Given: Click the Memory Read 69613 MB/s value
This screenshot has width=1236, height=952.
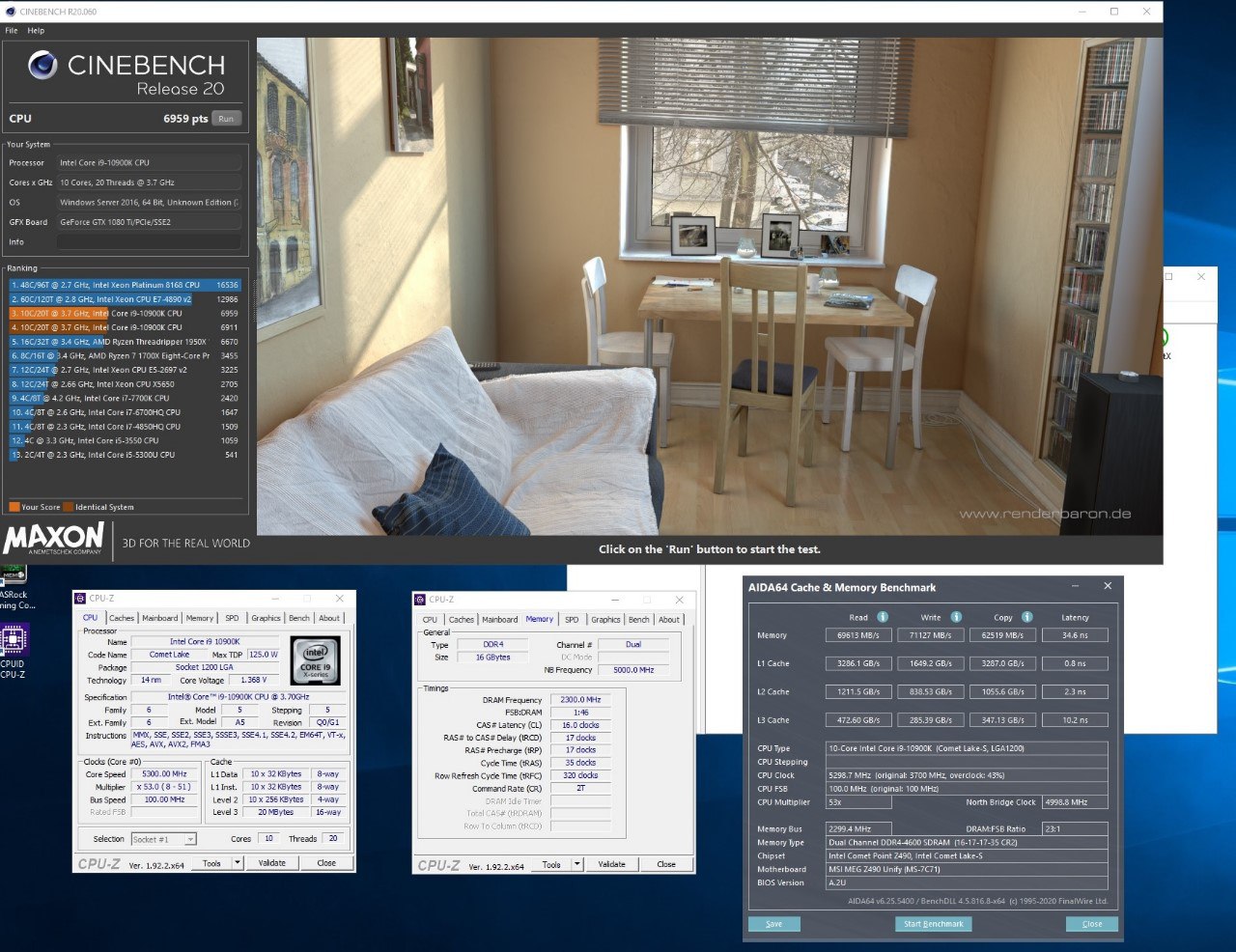Looking at the screenshot, I should pyautogui.click(x=858, y=635).
